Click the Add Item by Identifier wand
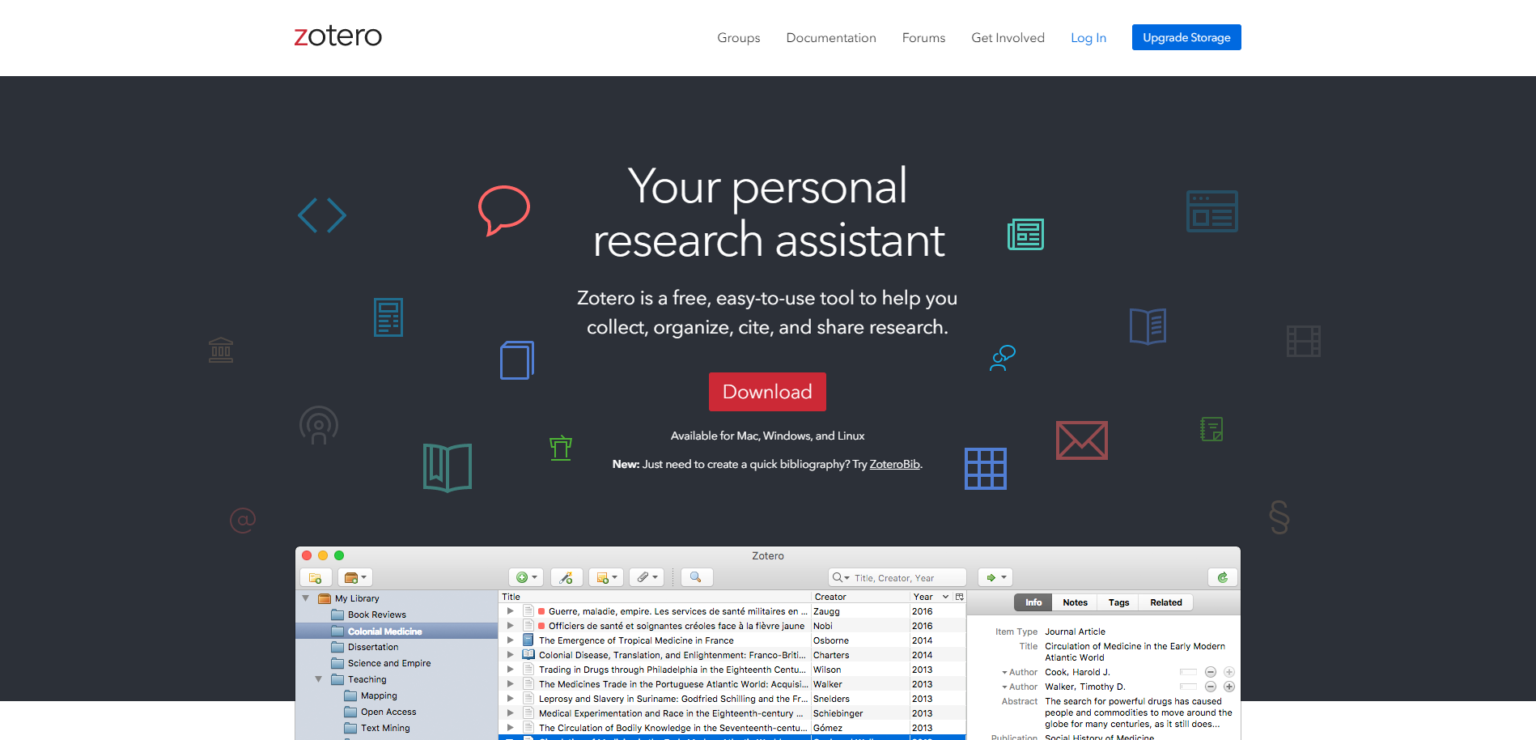The height and width of the screenshot is (740, 1536). click(566, 577)
